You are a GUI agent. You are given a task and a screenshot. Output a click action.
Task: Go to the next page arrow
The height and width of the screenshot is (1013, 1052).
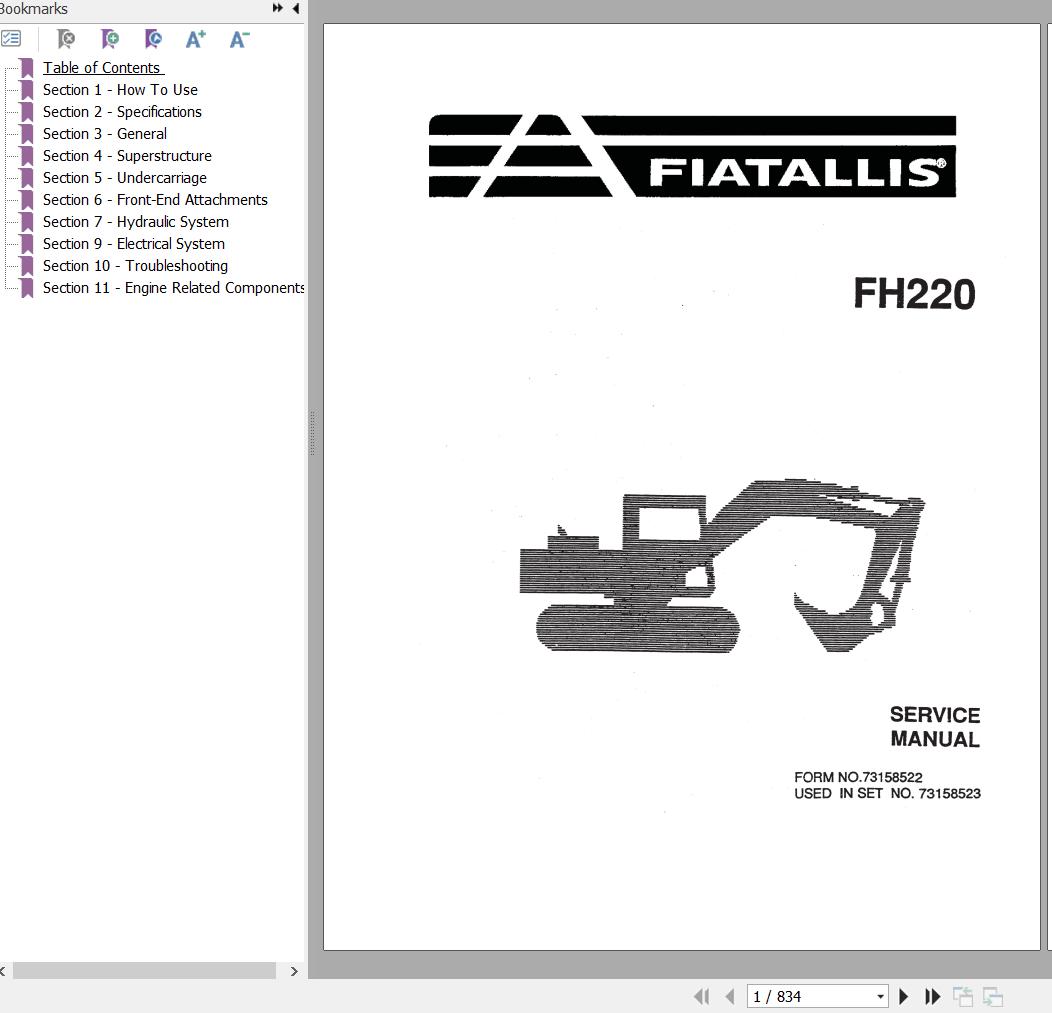(x=904, y=996)
